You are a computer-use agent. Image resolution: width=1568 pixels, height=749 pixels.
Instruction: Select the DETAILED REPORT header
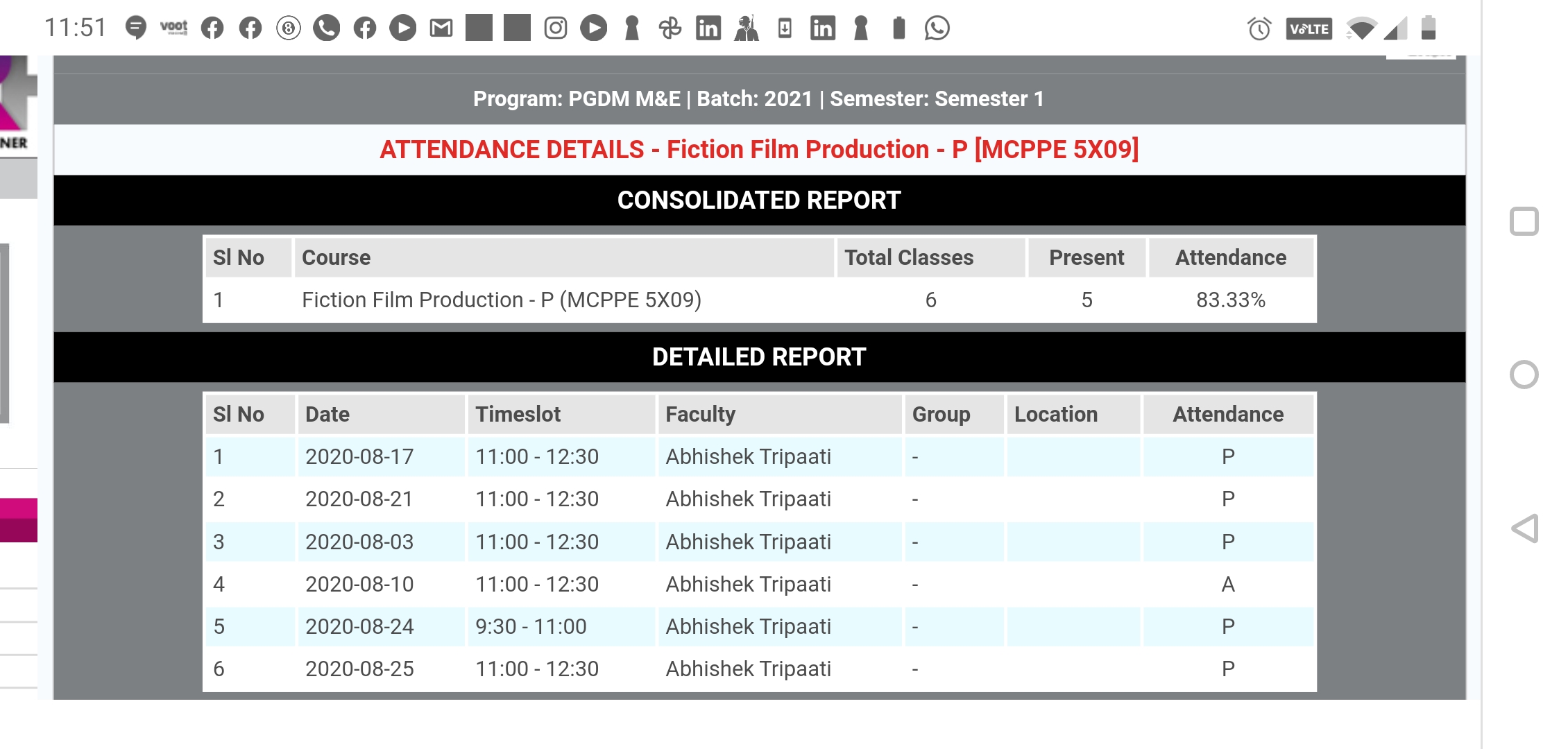pos(758,356)
